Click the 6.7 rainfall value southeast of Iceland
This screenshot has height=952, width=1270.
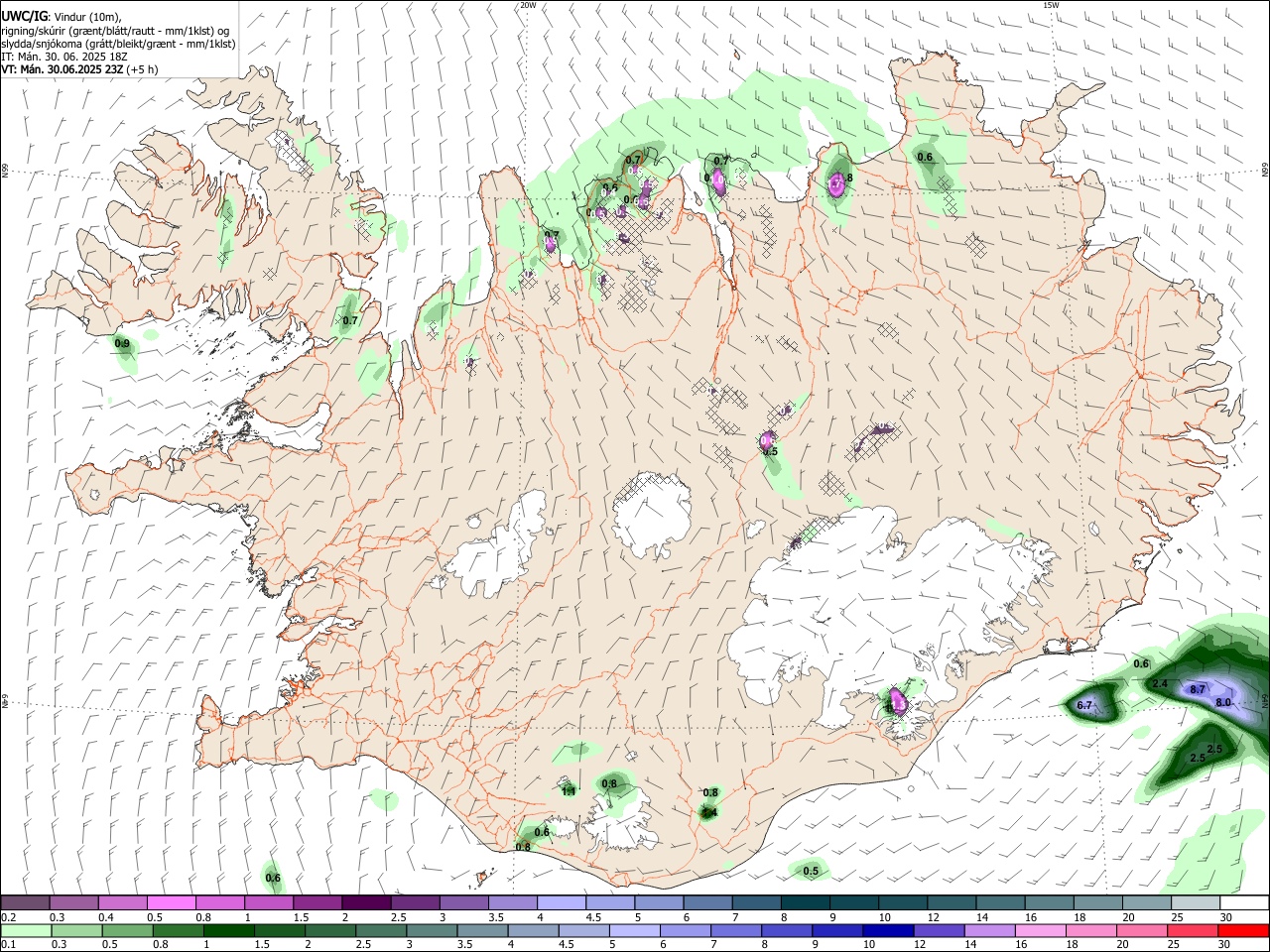pos(1084,705)
